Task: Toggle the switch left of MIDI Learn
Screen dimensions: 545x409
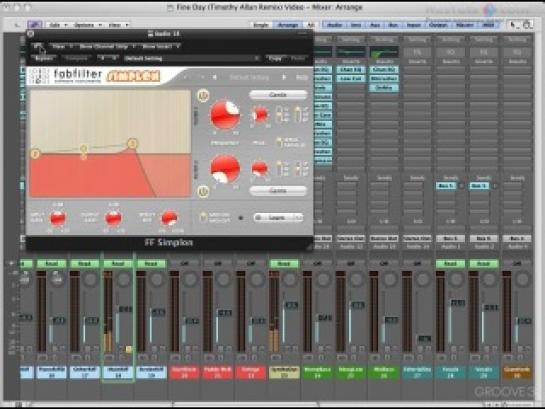Action: [x=203, y=218]
